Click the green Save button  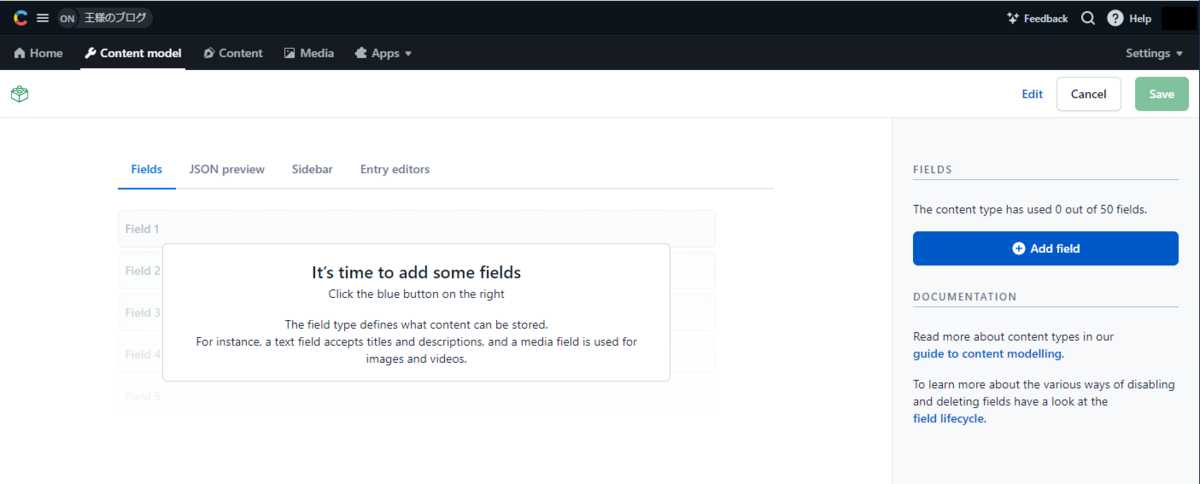point(1161,94)
